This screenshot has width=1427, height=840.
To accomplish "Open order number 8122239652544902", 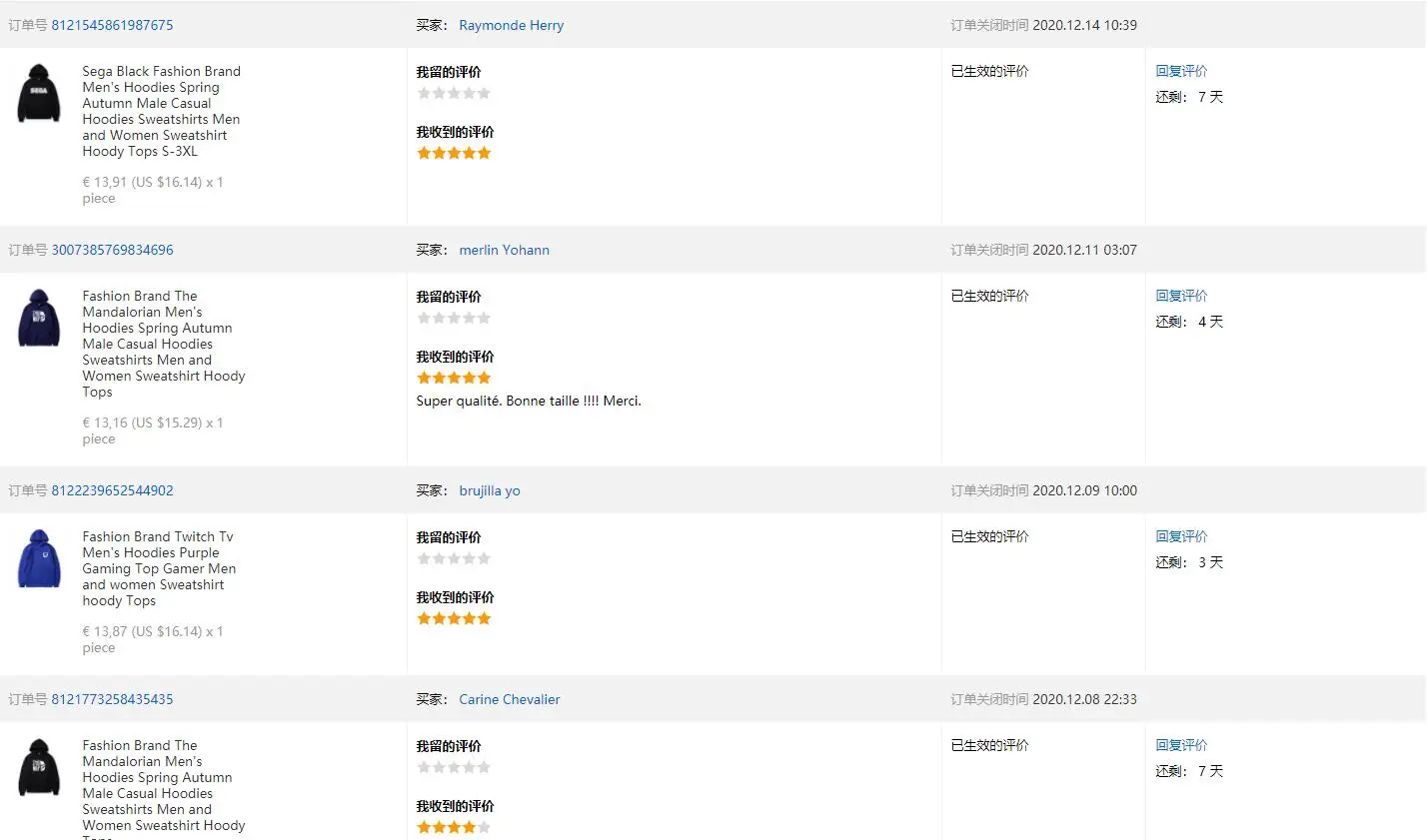I will click(x=112, y=490).
